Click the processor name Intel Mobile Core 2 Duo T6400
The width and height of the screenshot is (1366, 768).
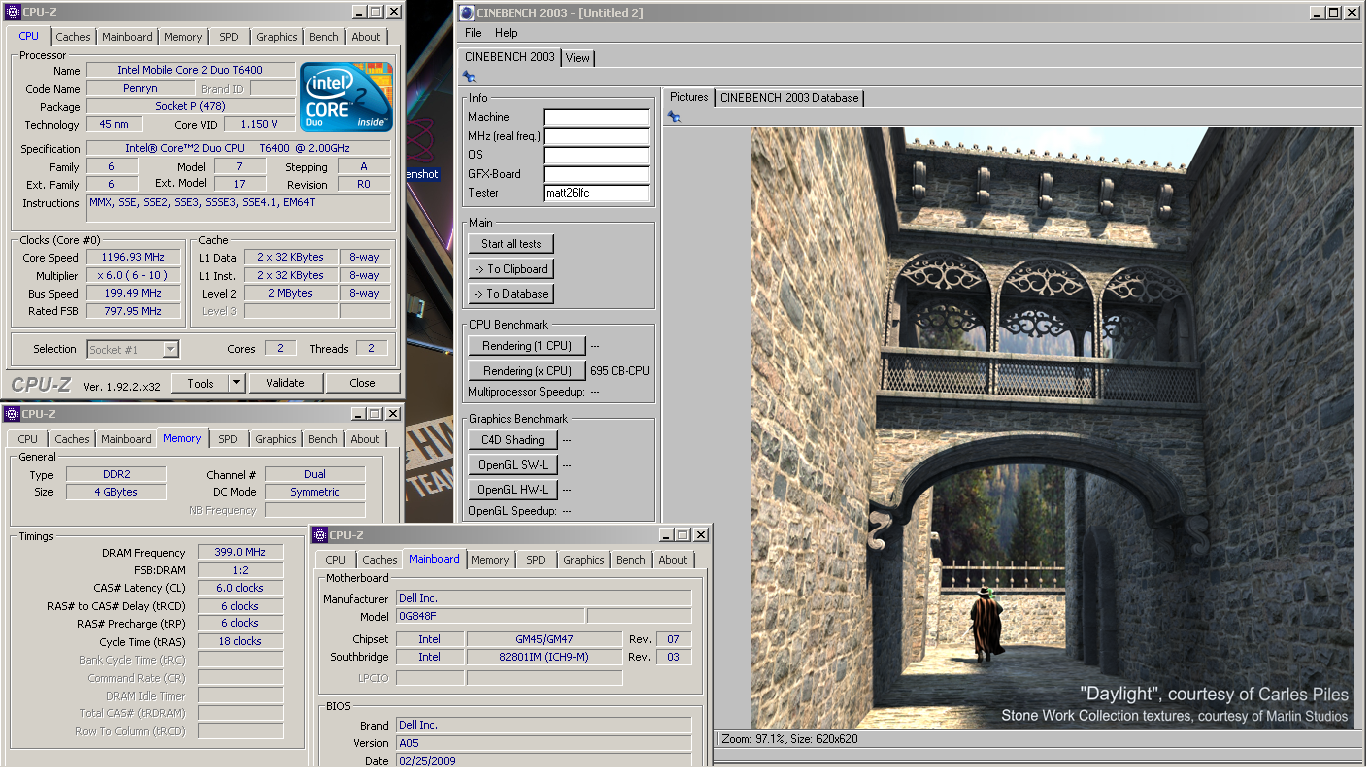(x=190, y=71)
